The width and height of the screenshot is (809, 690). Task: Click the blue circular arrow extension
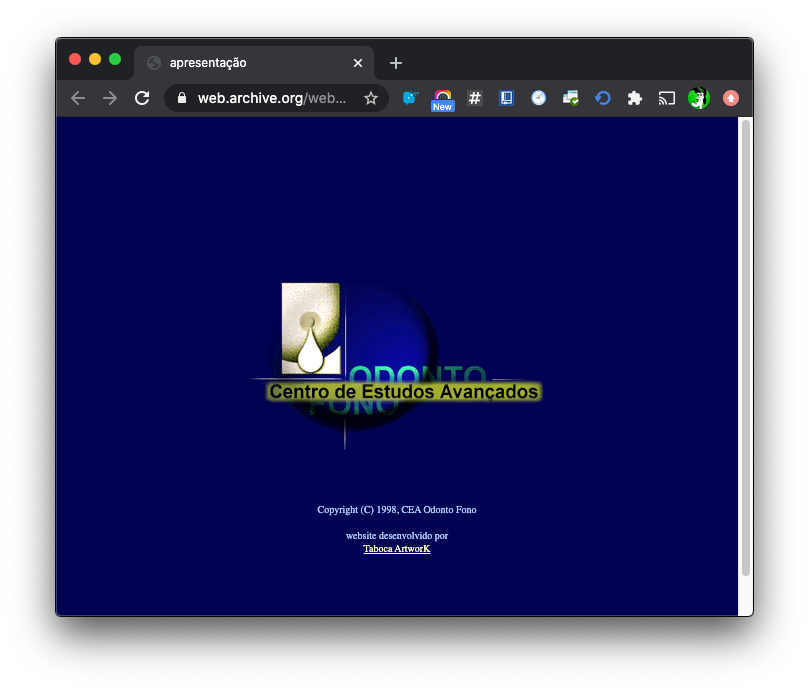pos(602,98)
